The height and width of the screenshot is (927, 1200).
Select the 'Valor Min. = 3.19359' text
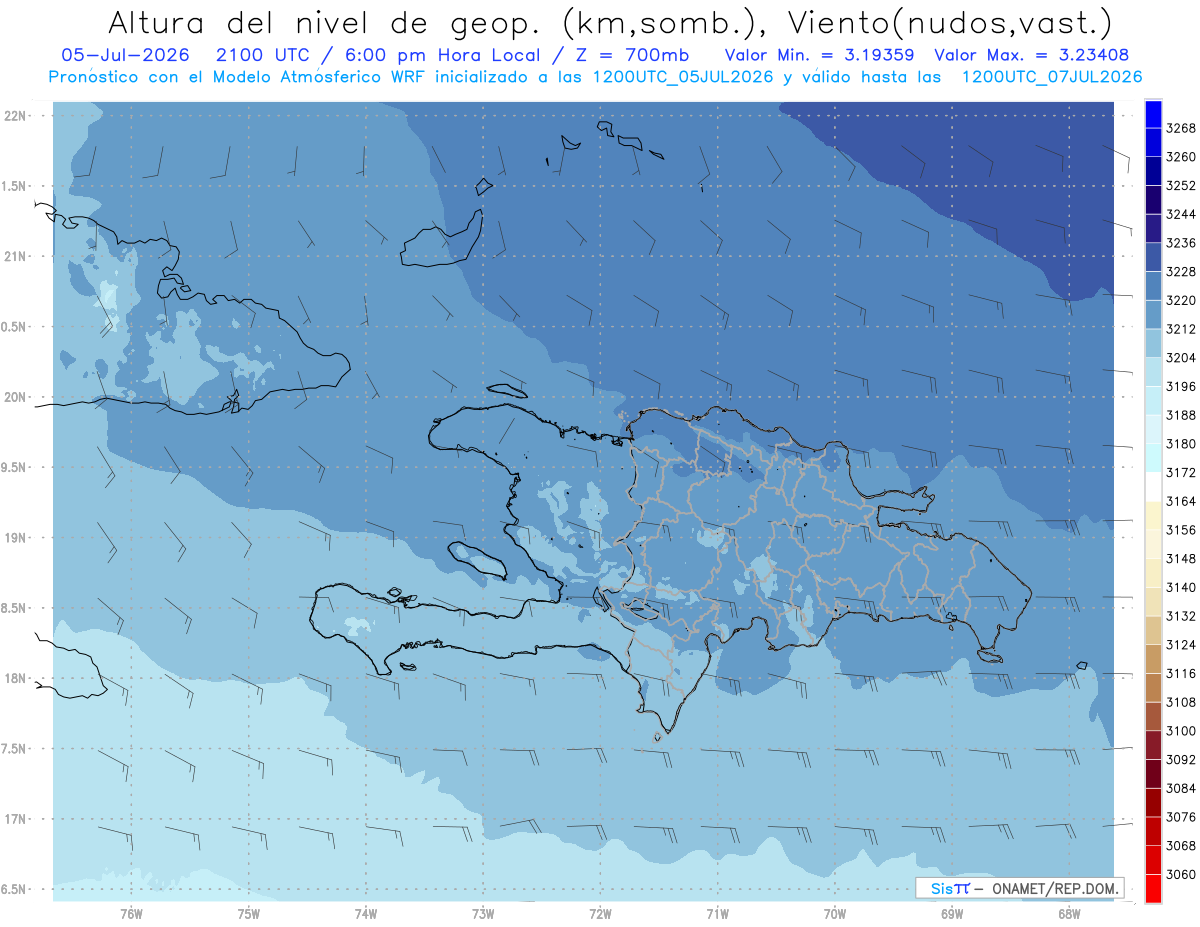819,55
